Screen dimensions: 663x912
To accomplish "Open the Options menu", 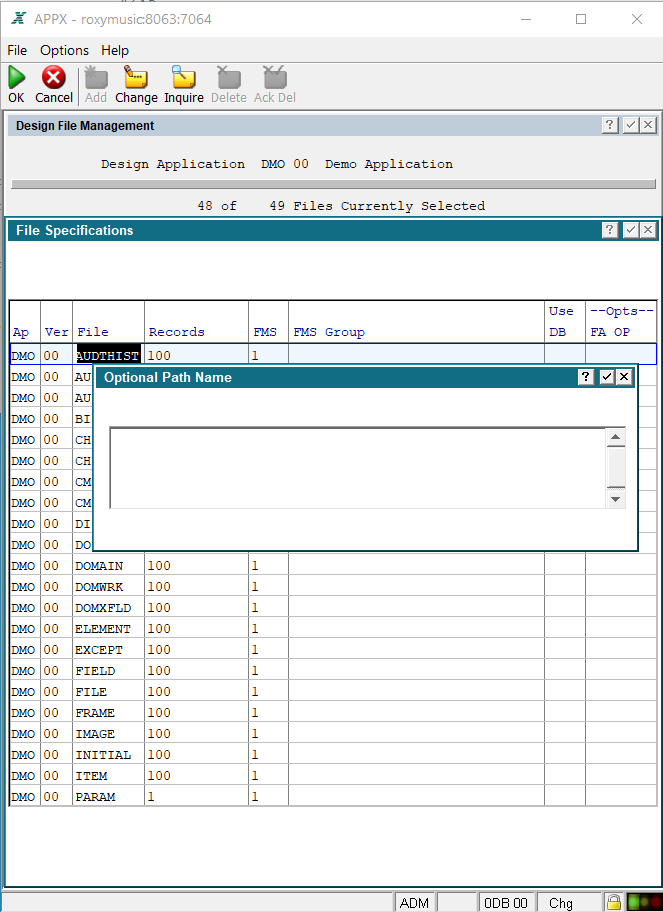I will coord(65,51).
